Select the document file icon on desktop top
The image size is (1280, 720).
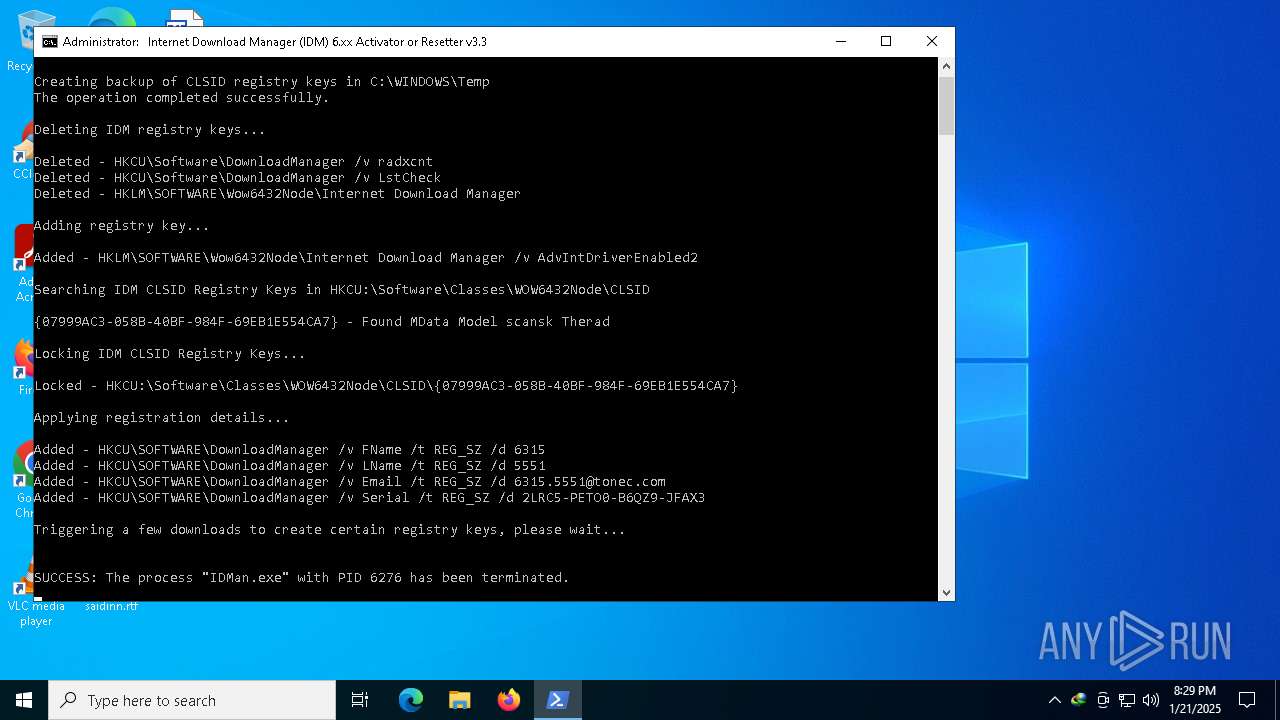click(185, 18)
